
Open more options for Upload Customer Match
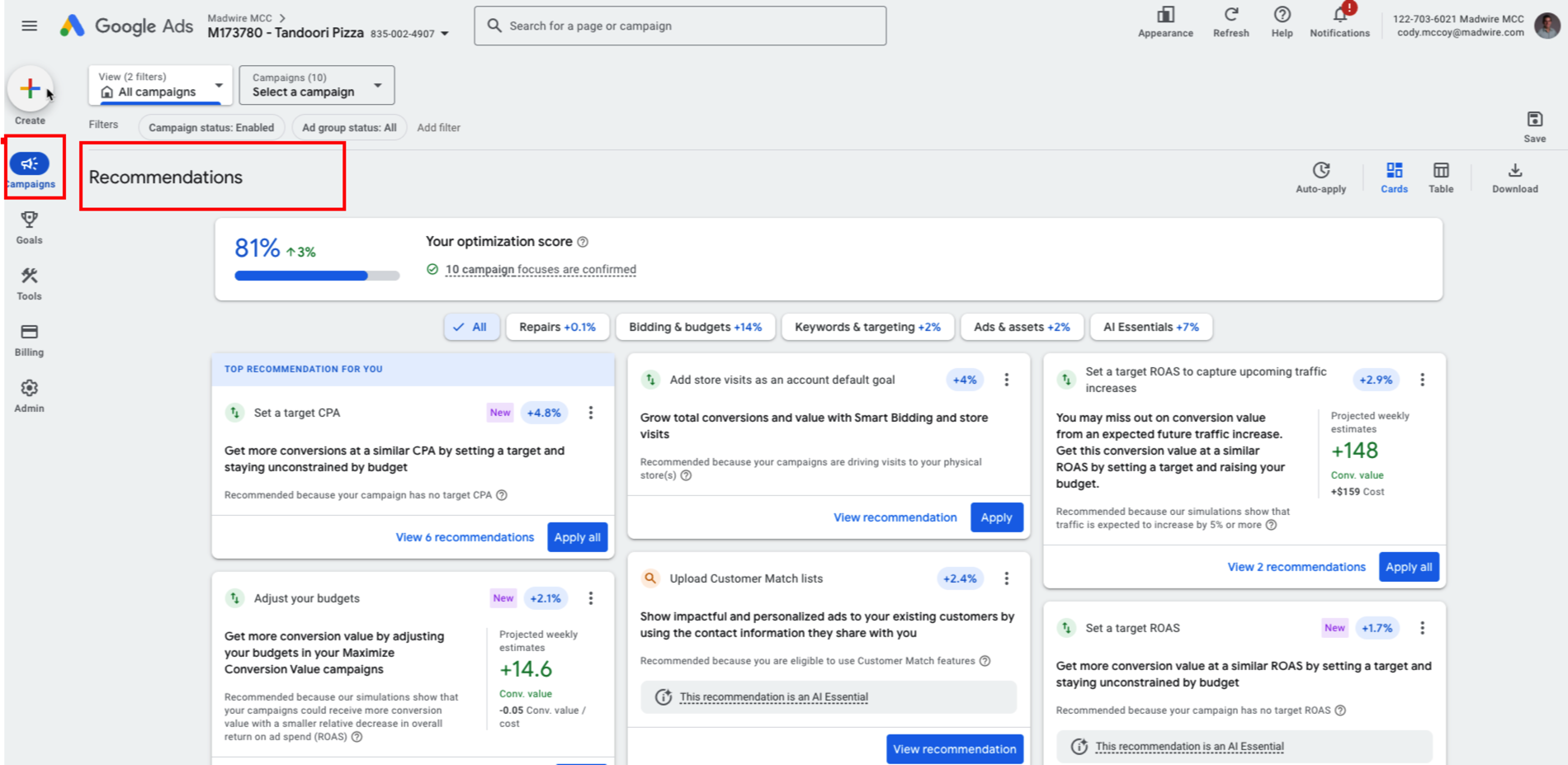(x=1006, y=578)
